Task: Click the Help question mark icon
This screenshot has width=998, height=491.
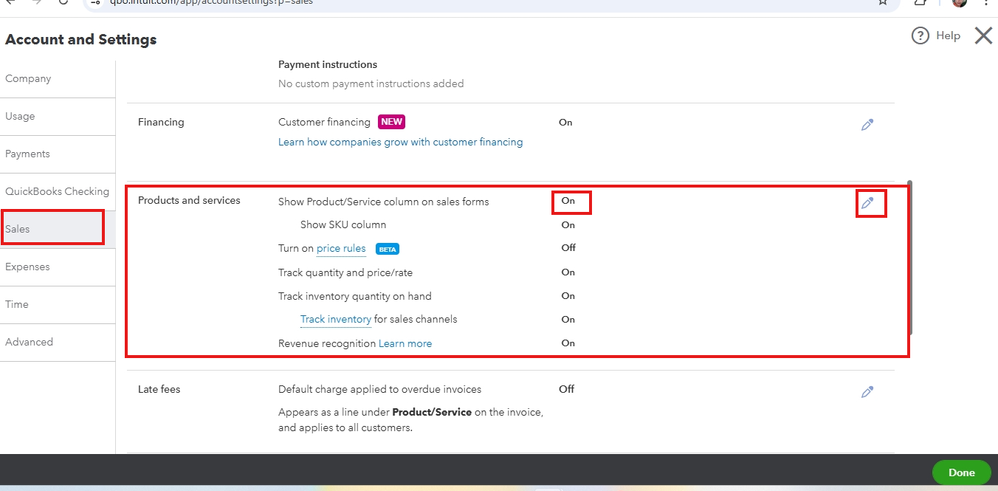Action: pos(920,36)
